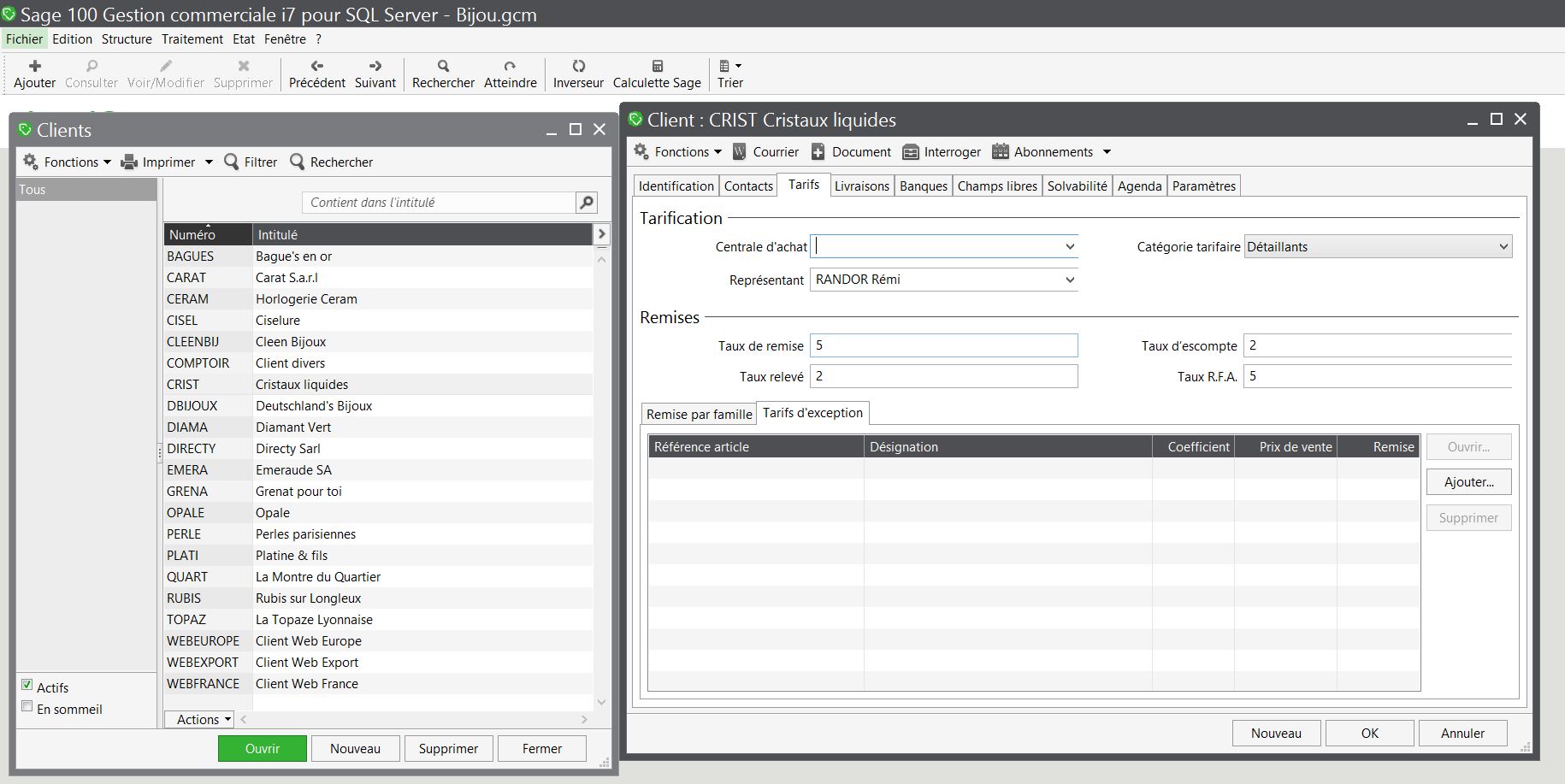Switch to the Banques tab

pos(924,186)
